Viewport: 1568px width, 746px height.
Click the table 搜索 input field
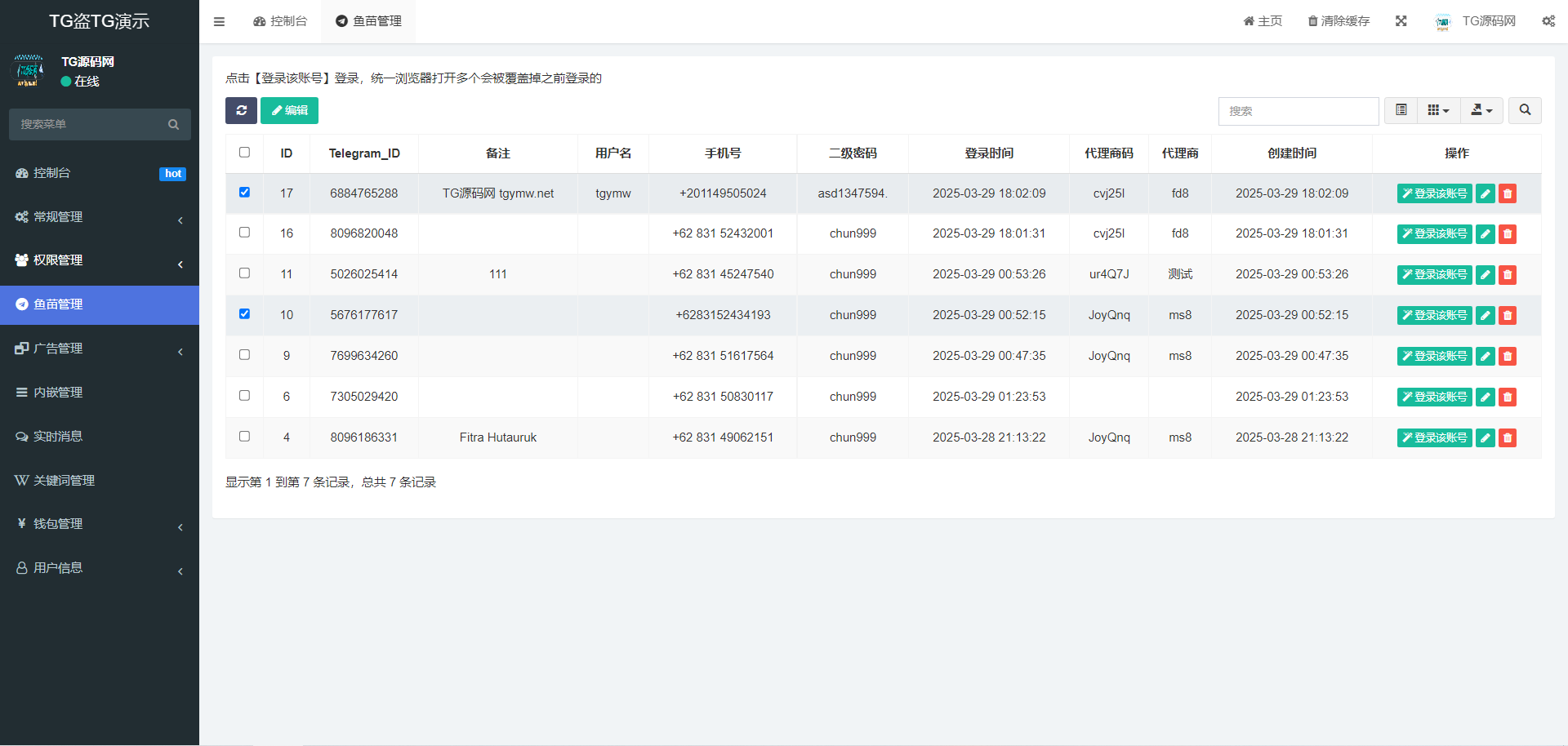1298,111
